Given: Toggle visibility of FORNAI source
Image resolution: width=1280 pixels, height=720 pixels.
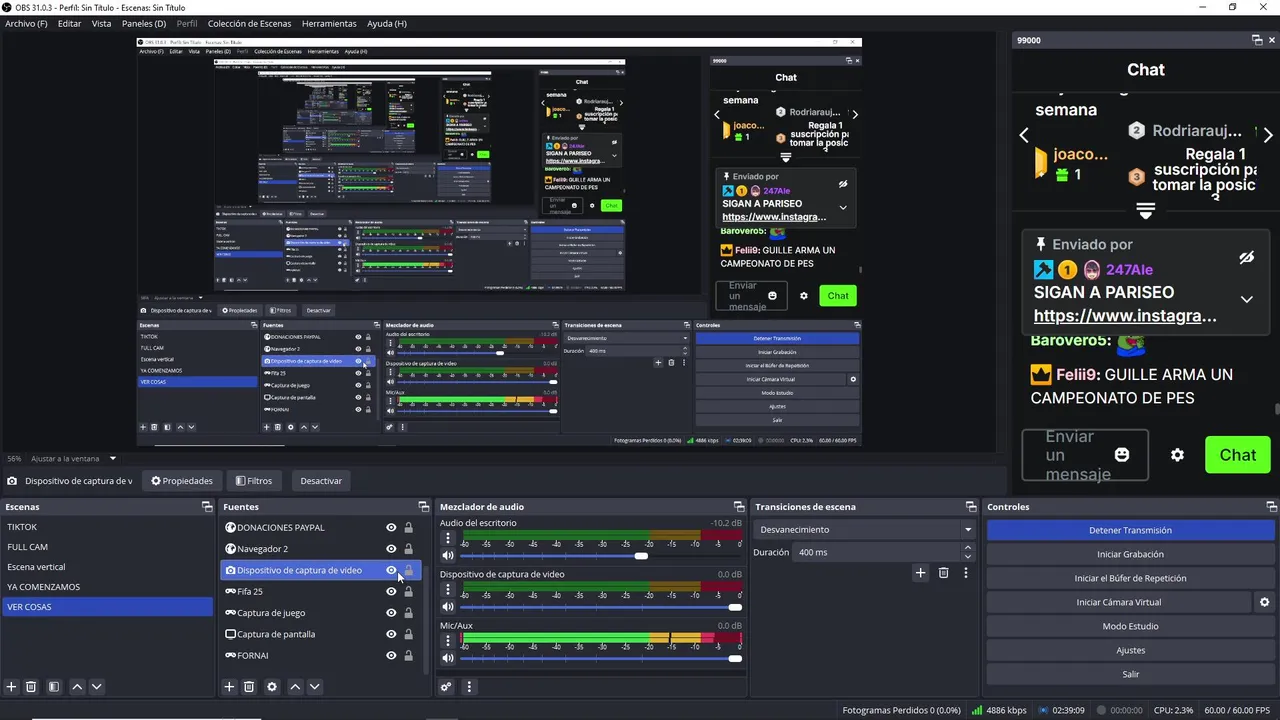Looking at the screenshot, I should click(x=391, y=656).
